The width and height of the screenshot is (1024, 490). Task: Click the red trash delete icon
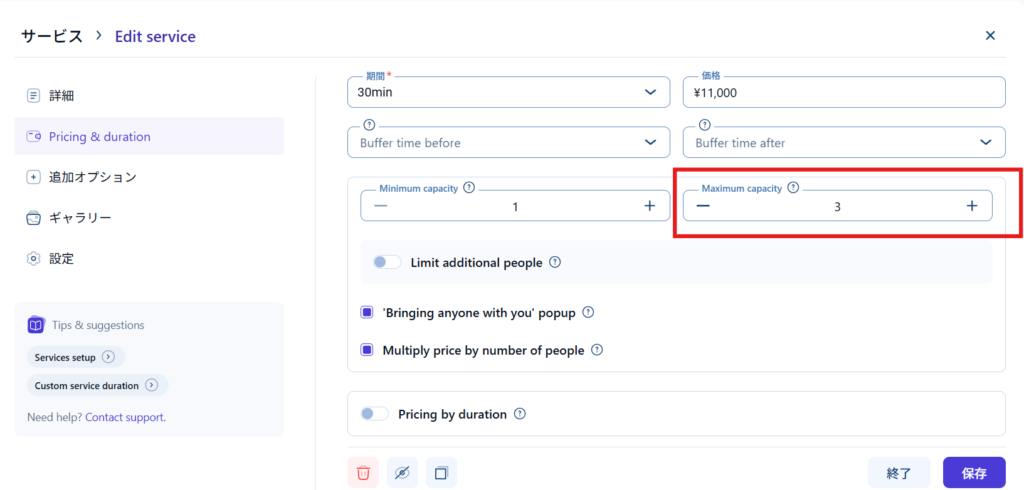click(x=363, y=472)
